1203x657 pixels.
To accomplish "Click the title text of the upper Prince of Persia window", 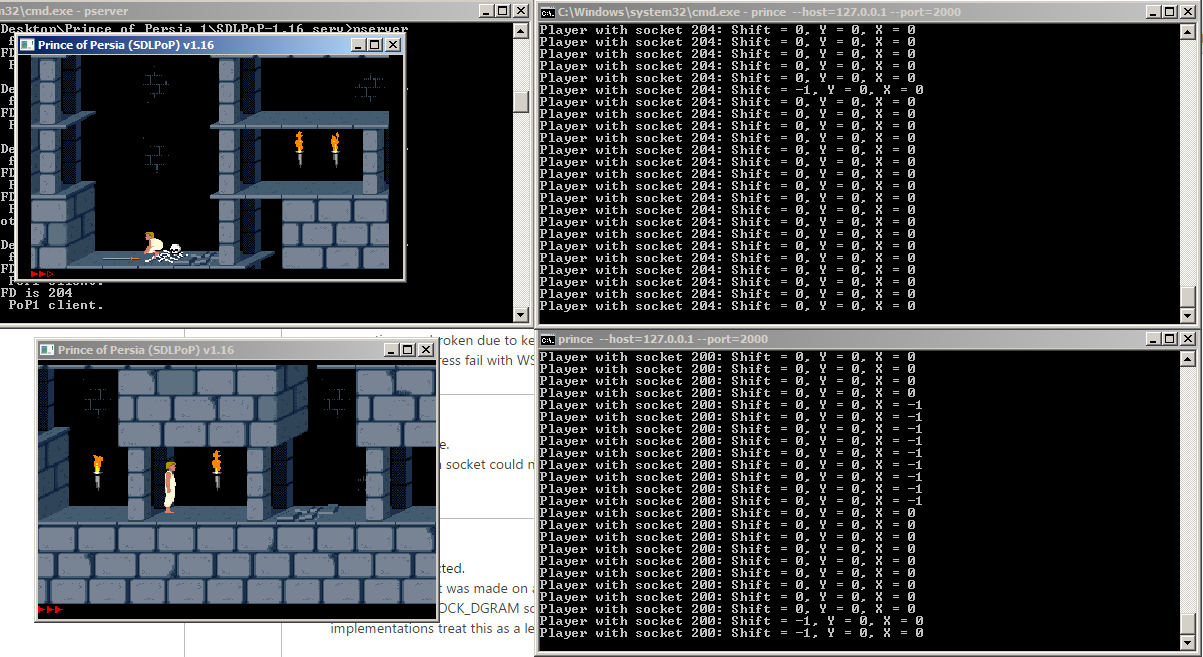I will pyautogui.click(x=126, y=45).
